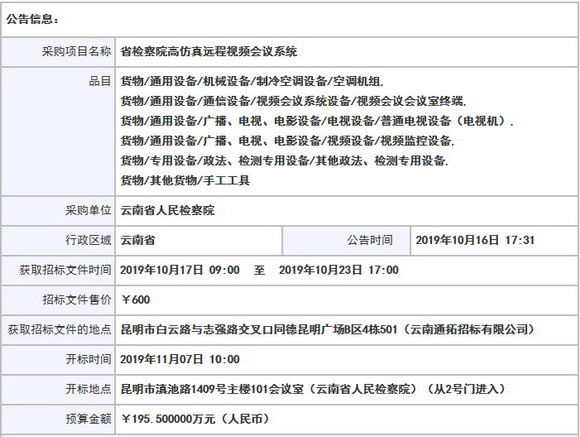Click the bid opening time 2019年11月07日 10:00
This screenshot has width=580, height=437.
[180, 359]
